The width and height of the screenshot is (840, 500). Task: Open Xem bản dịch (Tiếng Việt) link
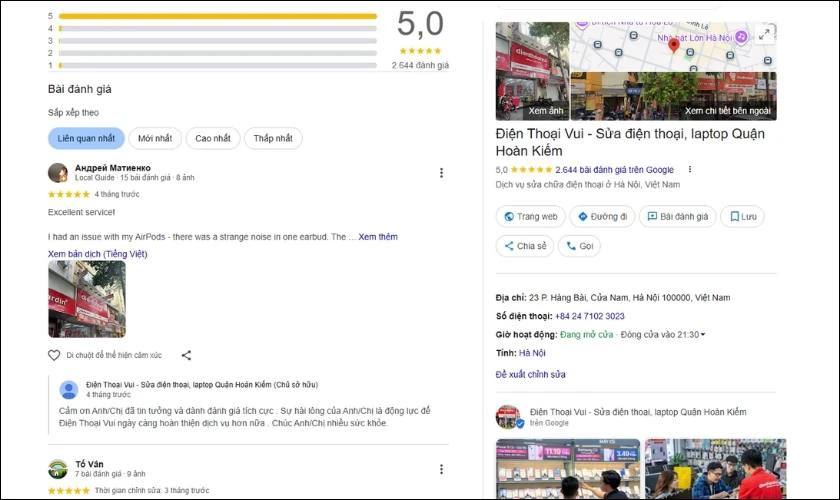point(98,254)
